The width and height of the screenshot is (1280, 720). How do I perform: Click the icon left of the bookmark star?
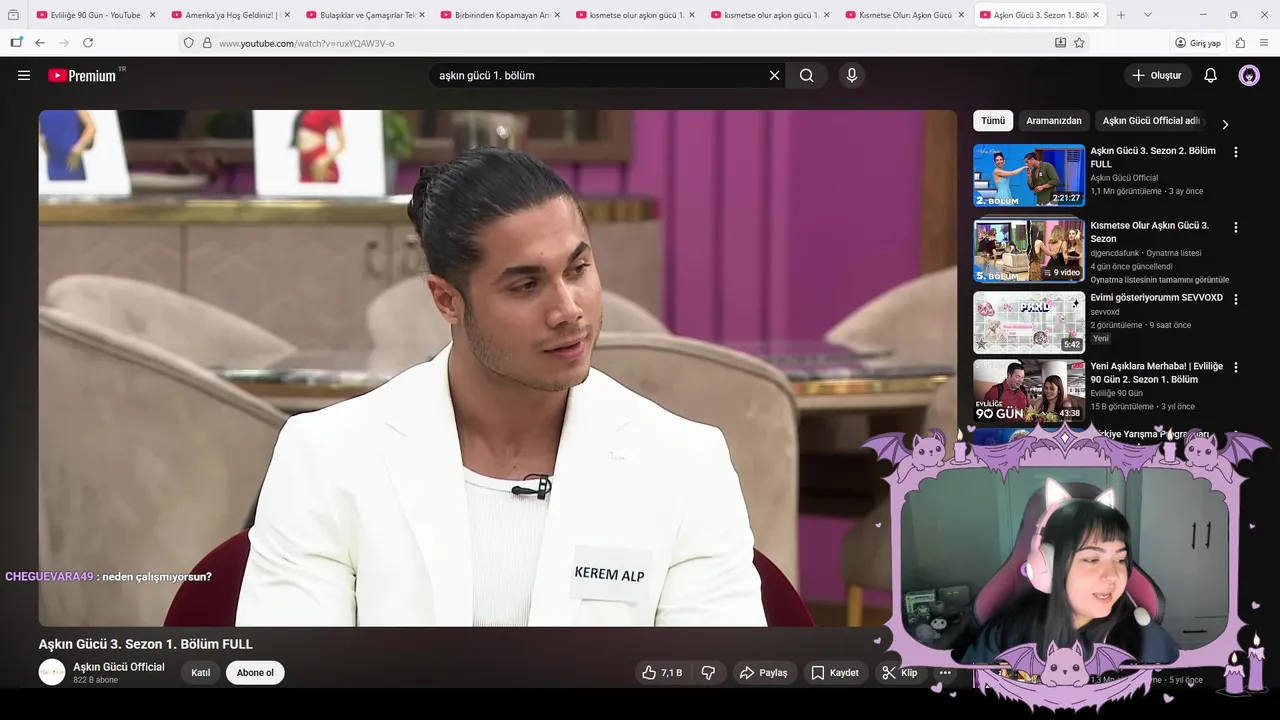point(1060,43)
